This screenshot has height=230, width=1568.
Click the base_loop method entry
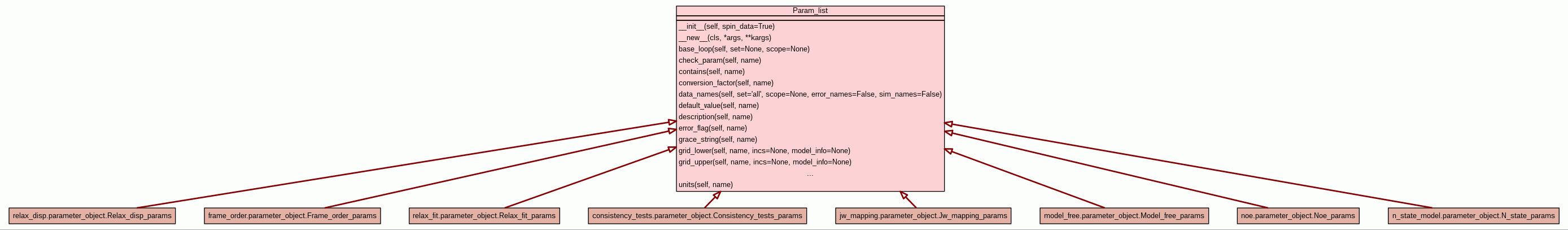click(x=744, y=49)
